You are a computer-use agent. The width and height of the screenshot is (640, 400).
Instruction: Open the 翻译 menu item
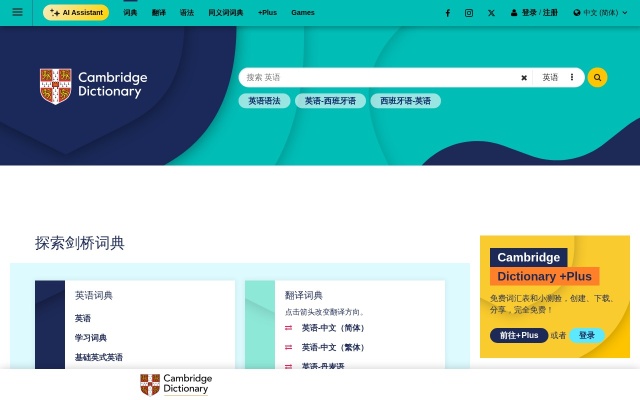click(x=159, y=13)
